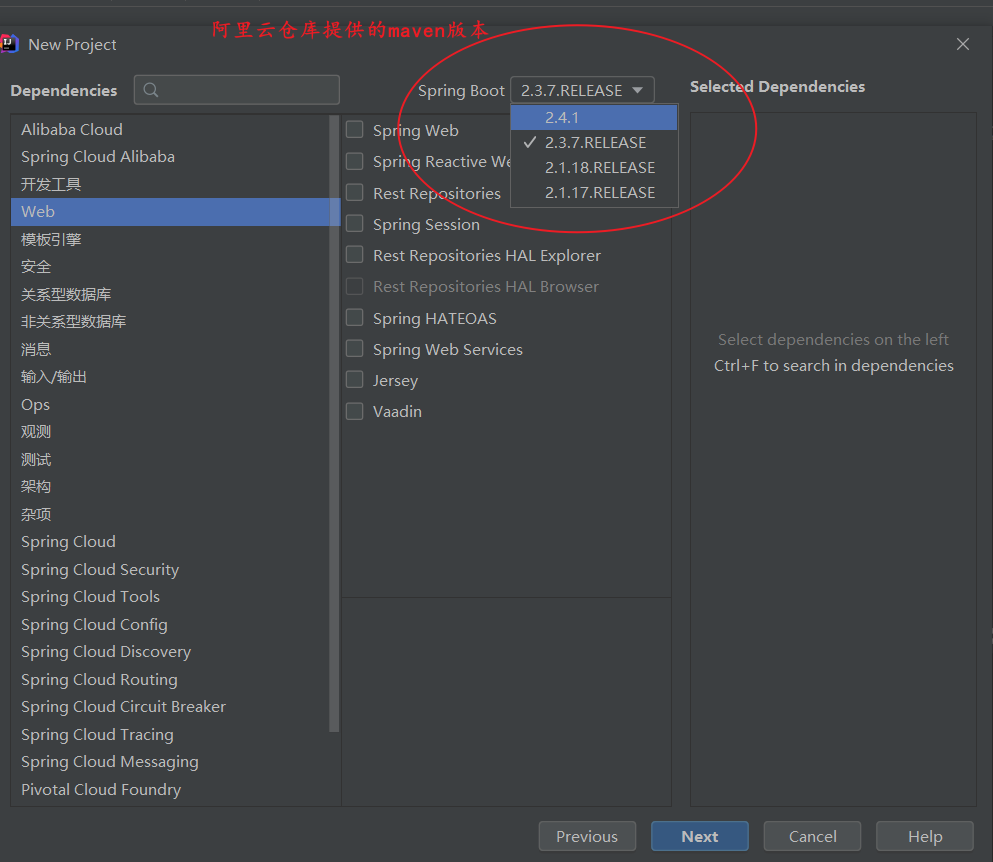Click the Next button
This screenshot has width=993, height=862.
(700, 837)
